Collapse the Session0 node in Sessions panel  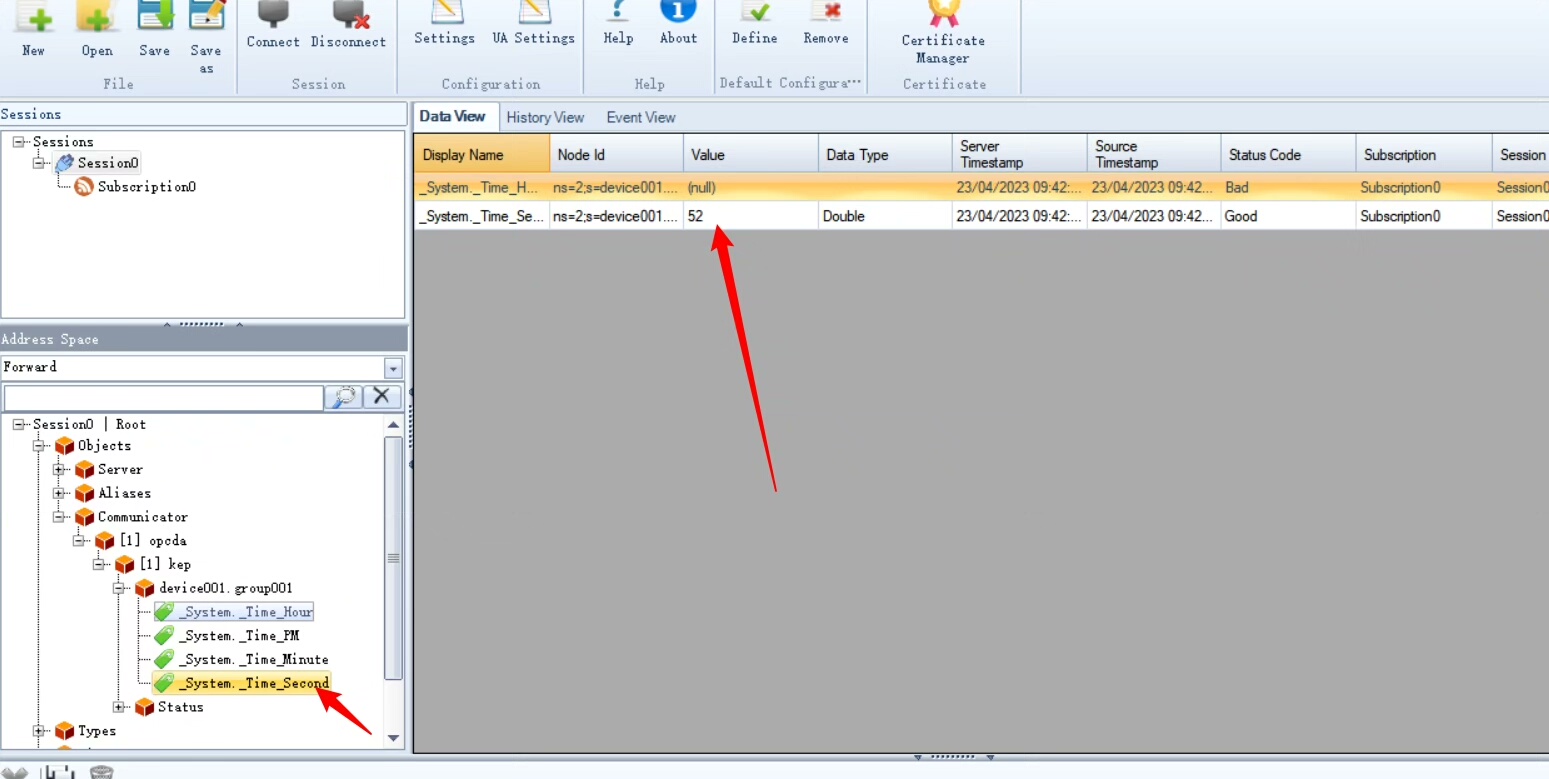(x=39, y=162)
